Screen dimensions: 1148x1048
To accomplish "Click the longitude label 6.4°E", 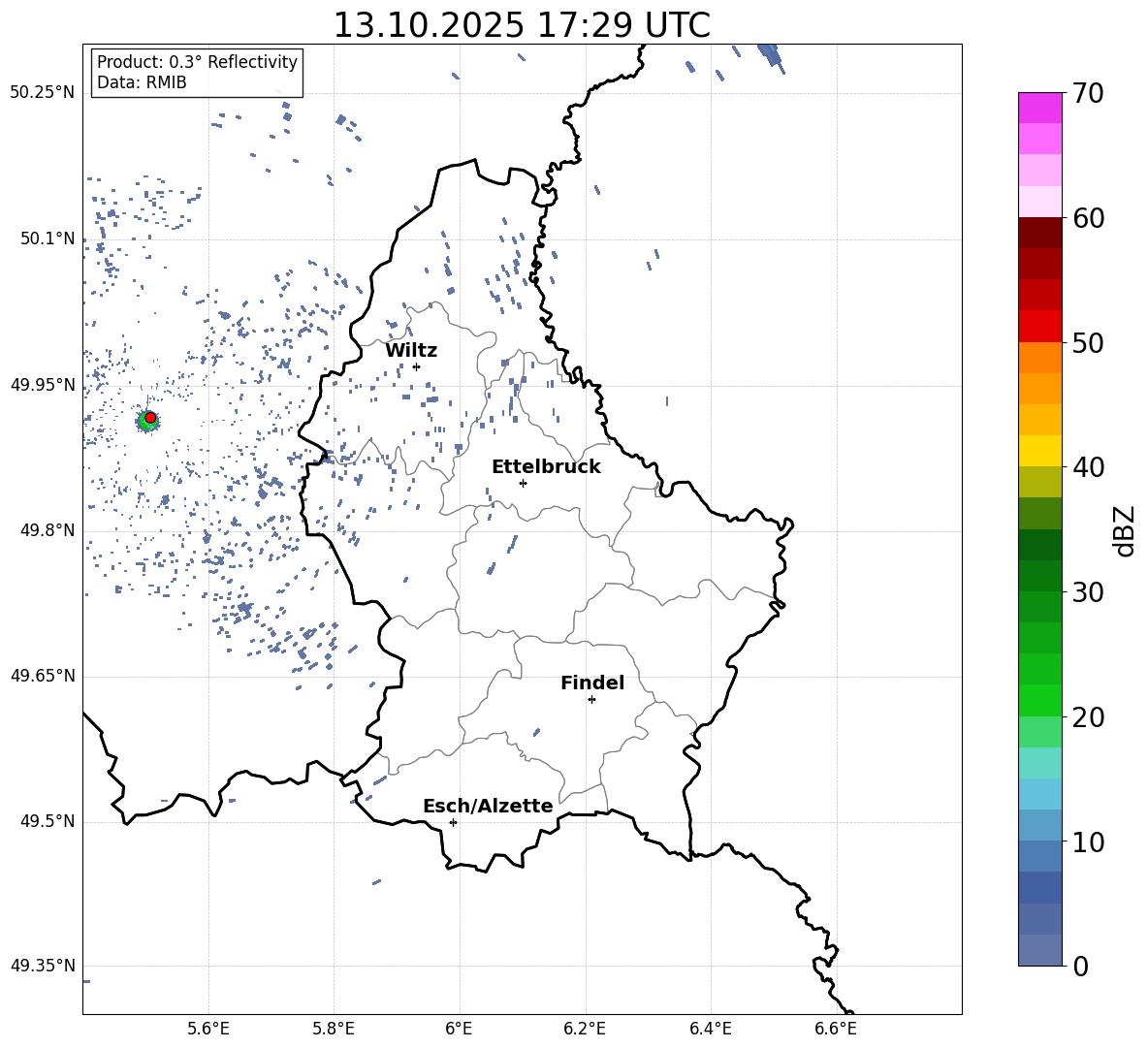I will (x=710, y=1029).
